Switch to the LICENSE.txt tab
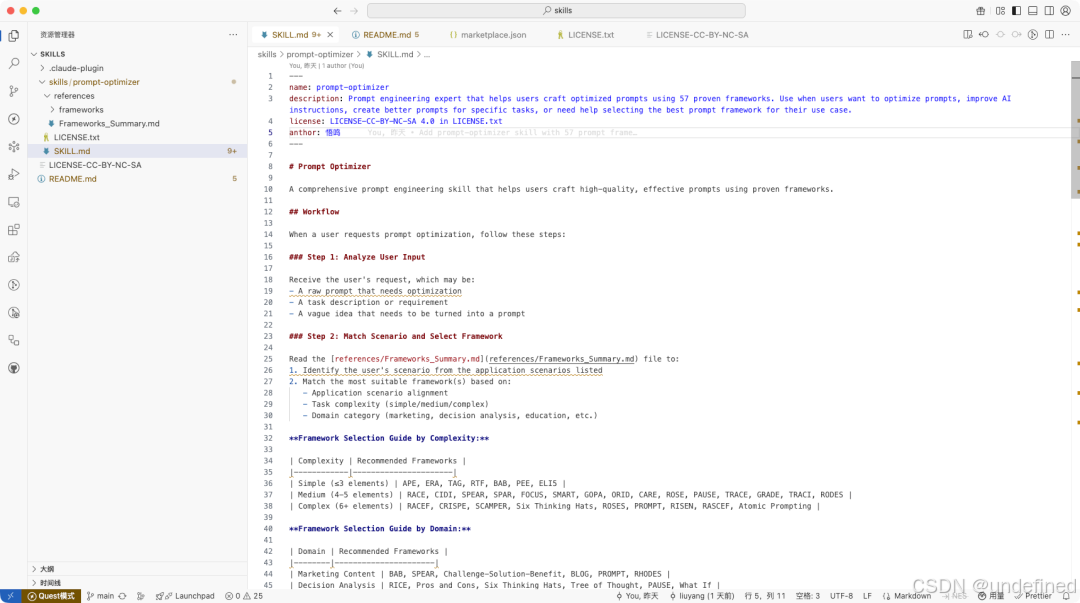1080x603 pixels. (585, 34)
